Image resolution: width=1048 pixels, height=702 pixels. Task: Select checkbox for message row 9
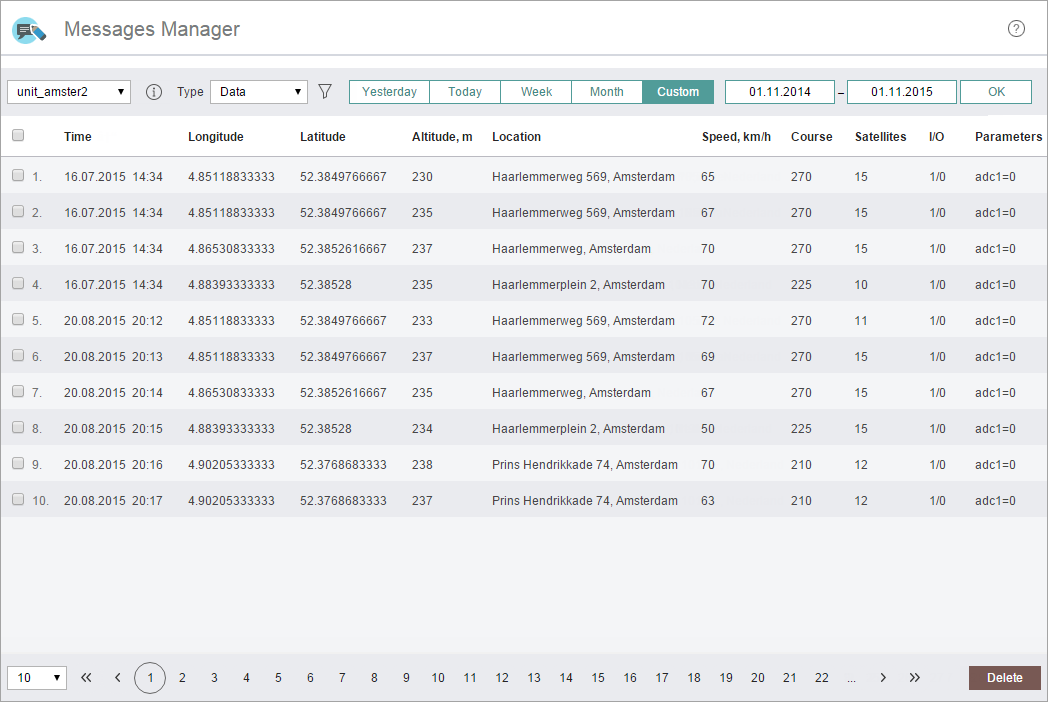[x=18, y=464]
